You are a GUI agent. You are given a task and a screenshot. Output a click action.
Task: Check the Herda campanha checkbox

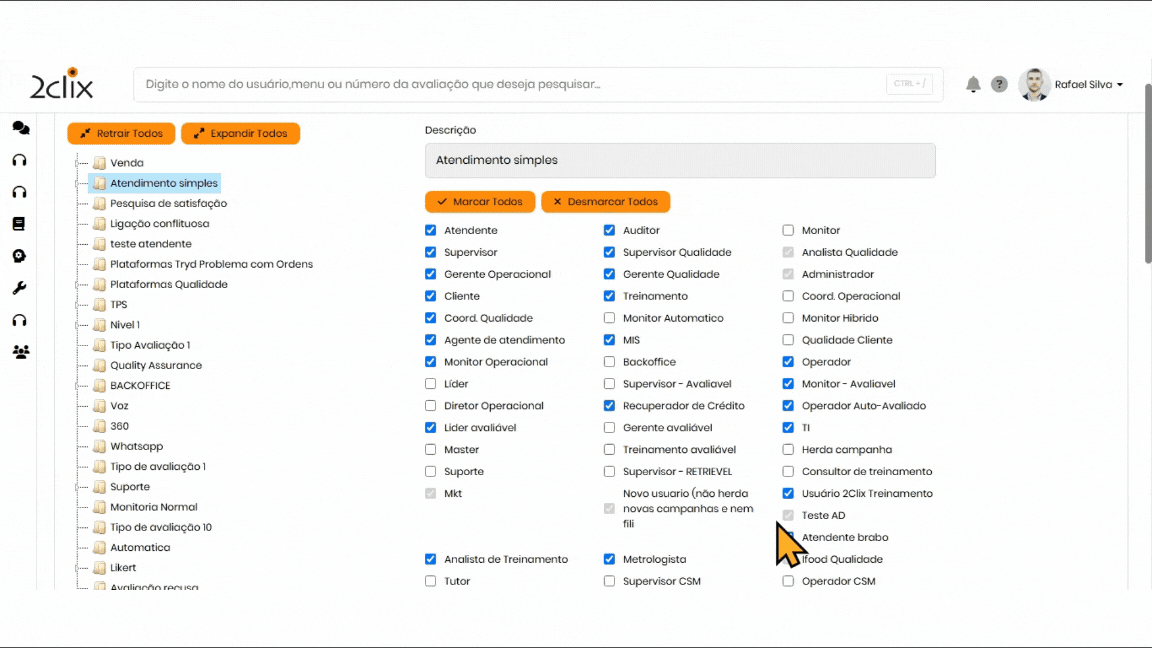(789, 450)
